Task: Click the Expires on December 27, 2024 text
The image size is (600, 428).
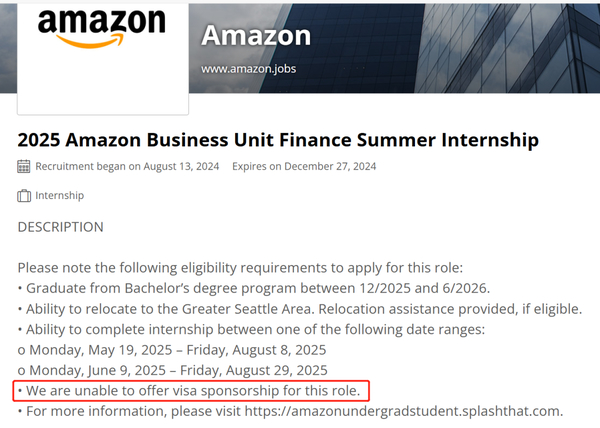Action: point(304,166)
